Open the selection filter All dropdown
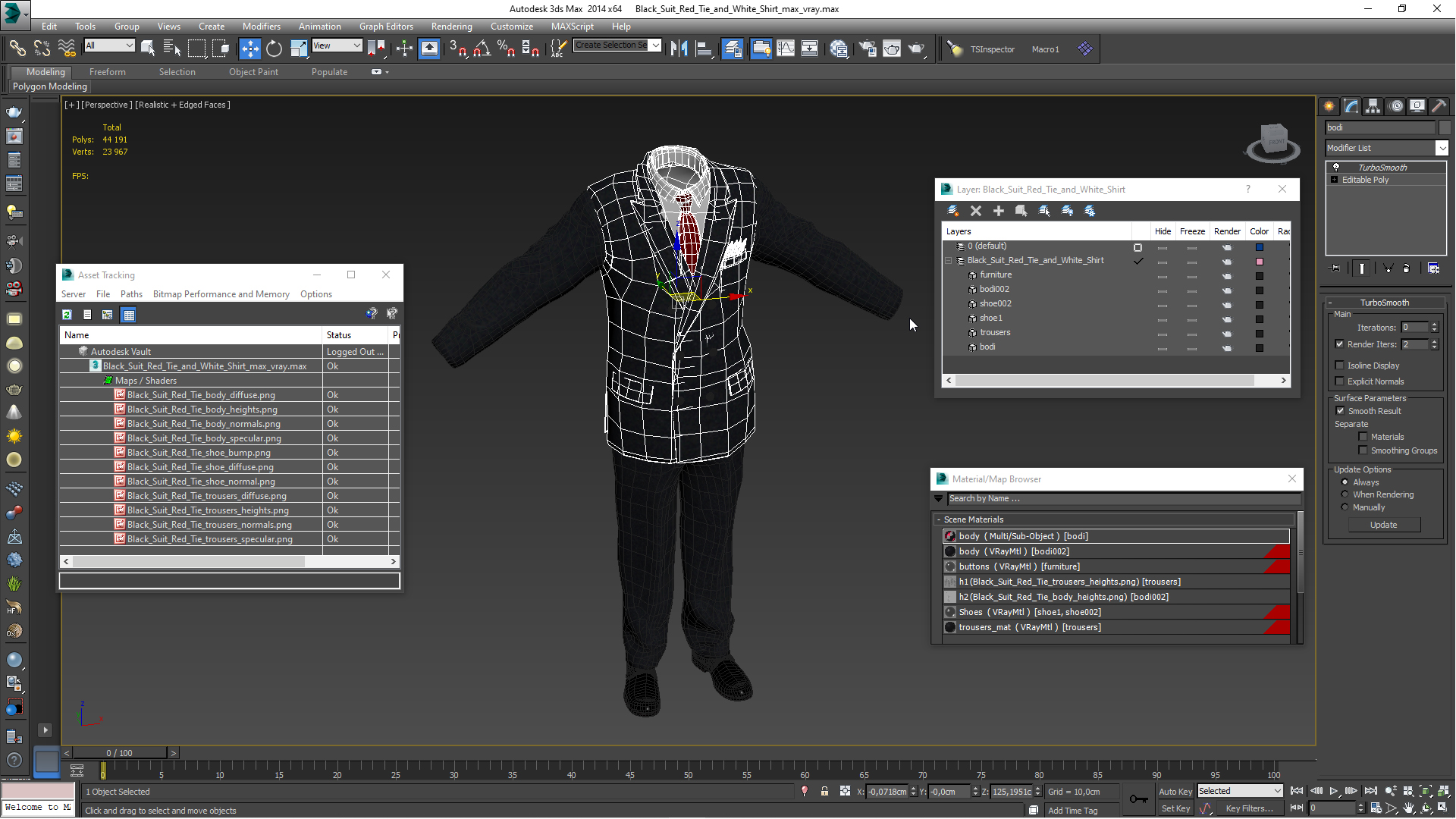Image resolution: width=1456 pixels, height=819 pixels. (x=109, y=45)
